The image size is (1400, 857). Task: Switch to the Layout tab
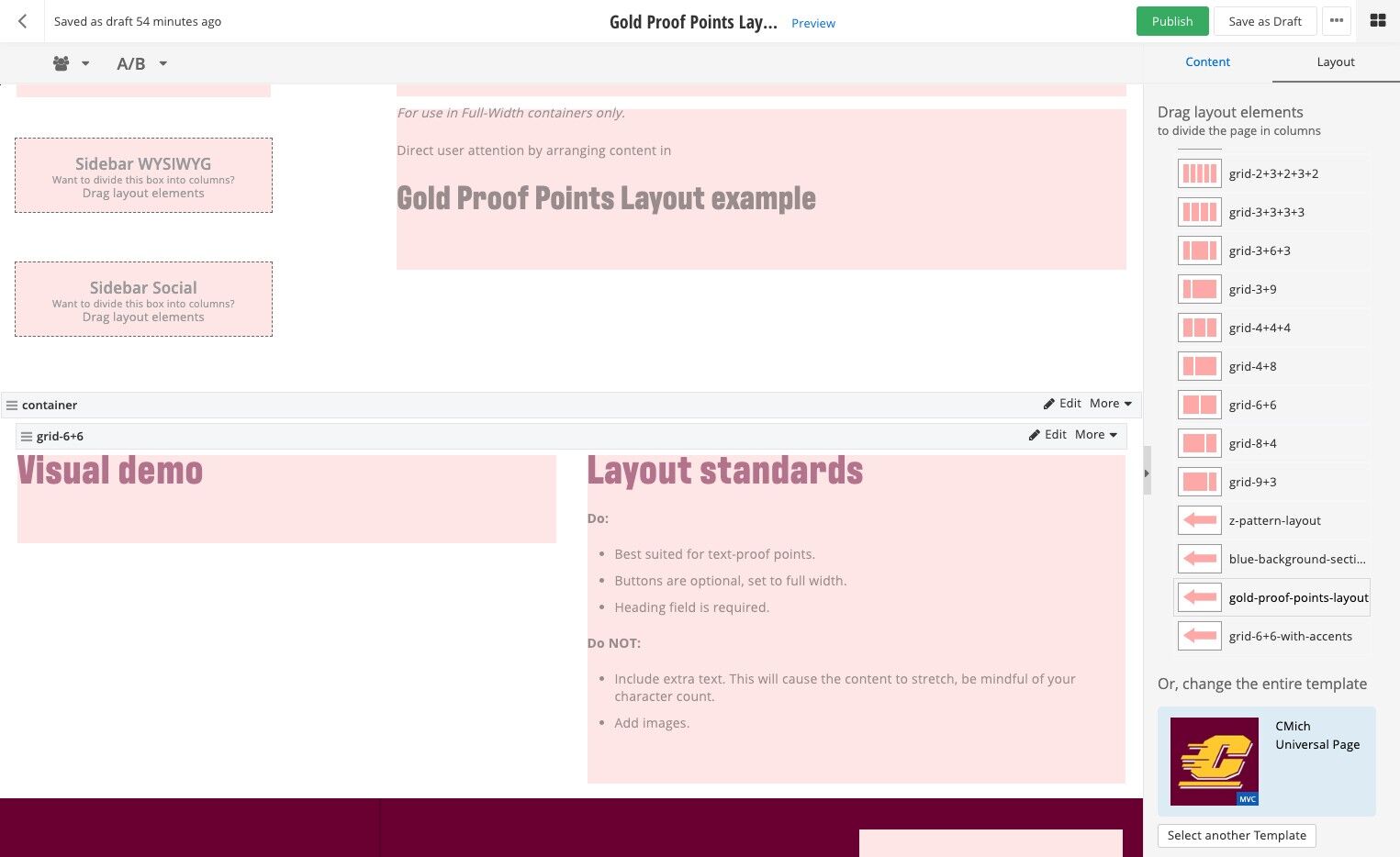click(1336, 61)
